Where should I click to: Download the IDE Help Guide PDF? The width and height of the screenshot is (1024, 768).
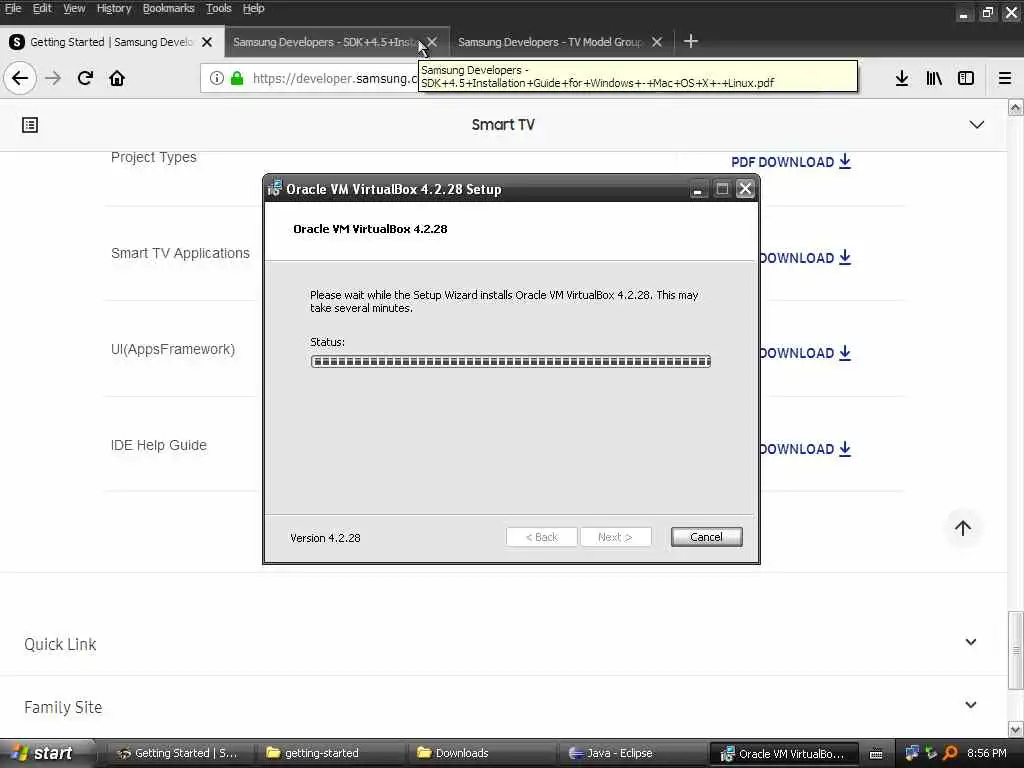[805, 449]
